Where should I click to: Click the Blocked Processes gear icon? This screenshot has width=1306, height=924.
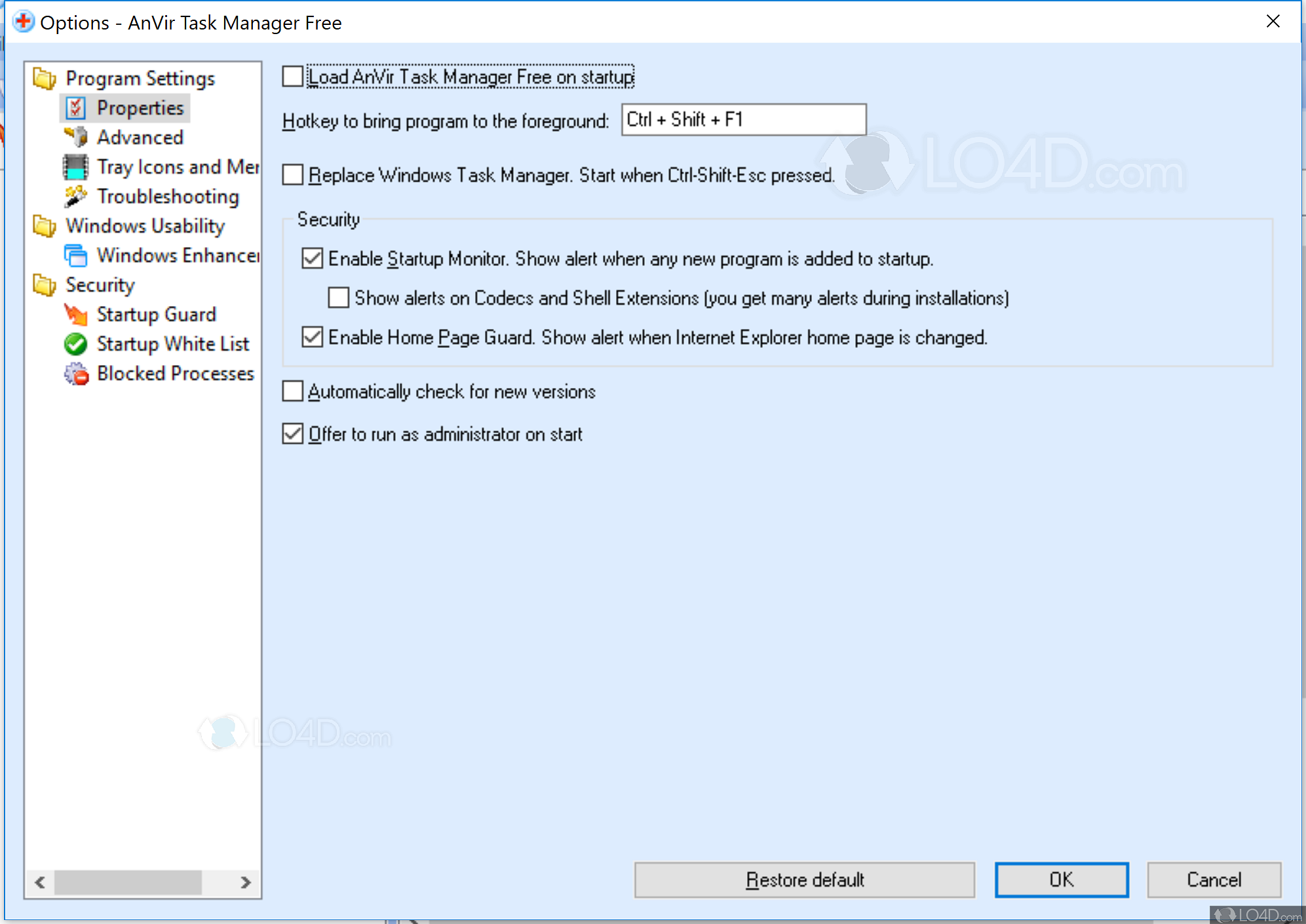coord(76,374)
